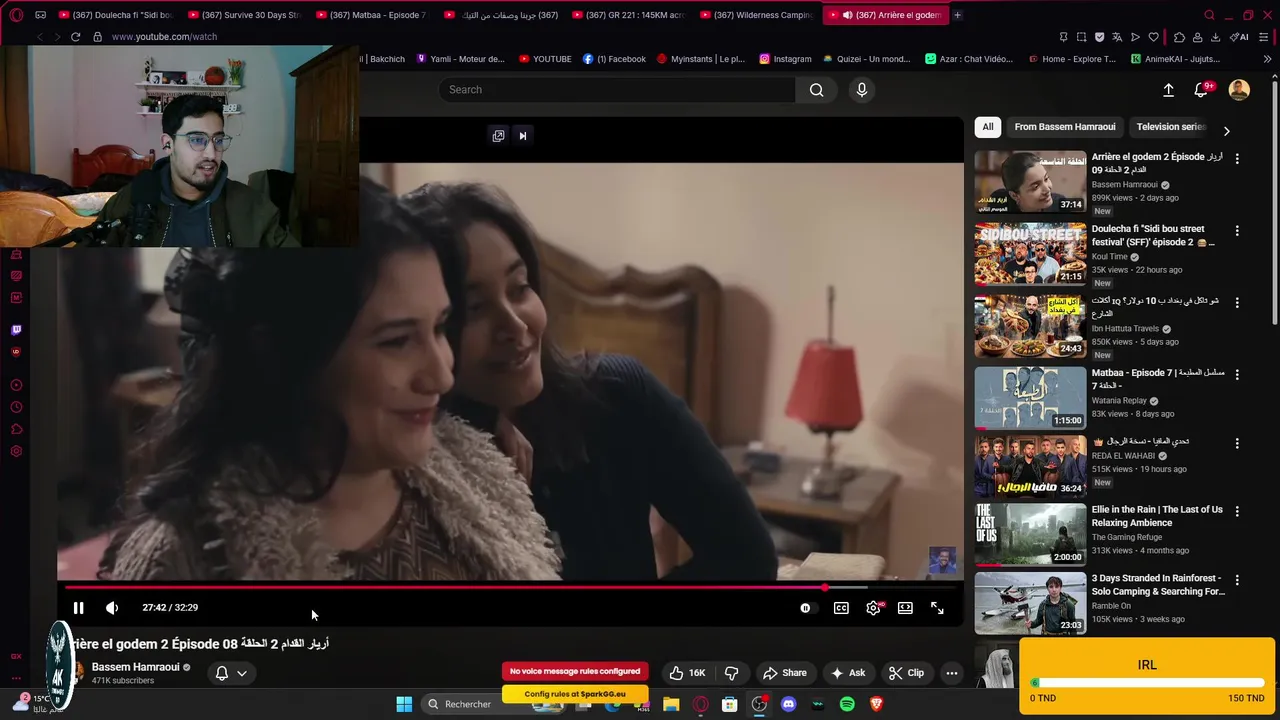Seek on the red video progress bar
Viewport: 1280px width, 720px height.
click(x=445, y=588)
